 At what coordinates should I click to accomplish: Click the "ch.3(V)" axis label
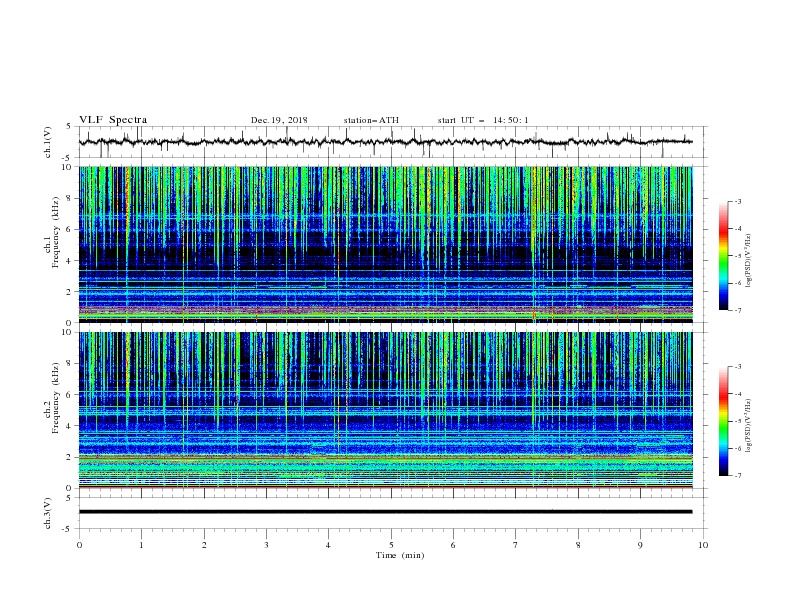click(48, 513)
